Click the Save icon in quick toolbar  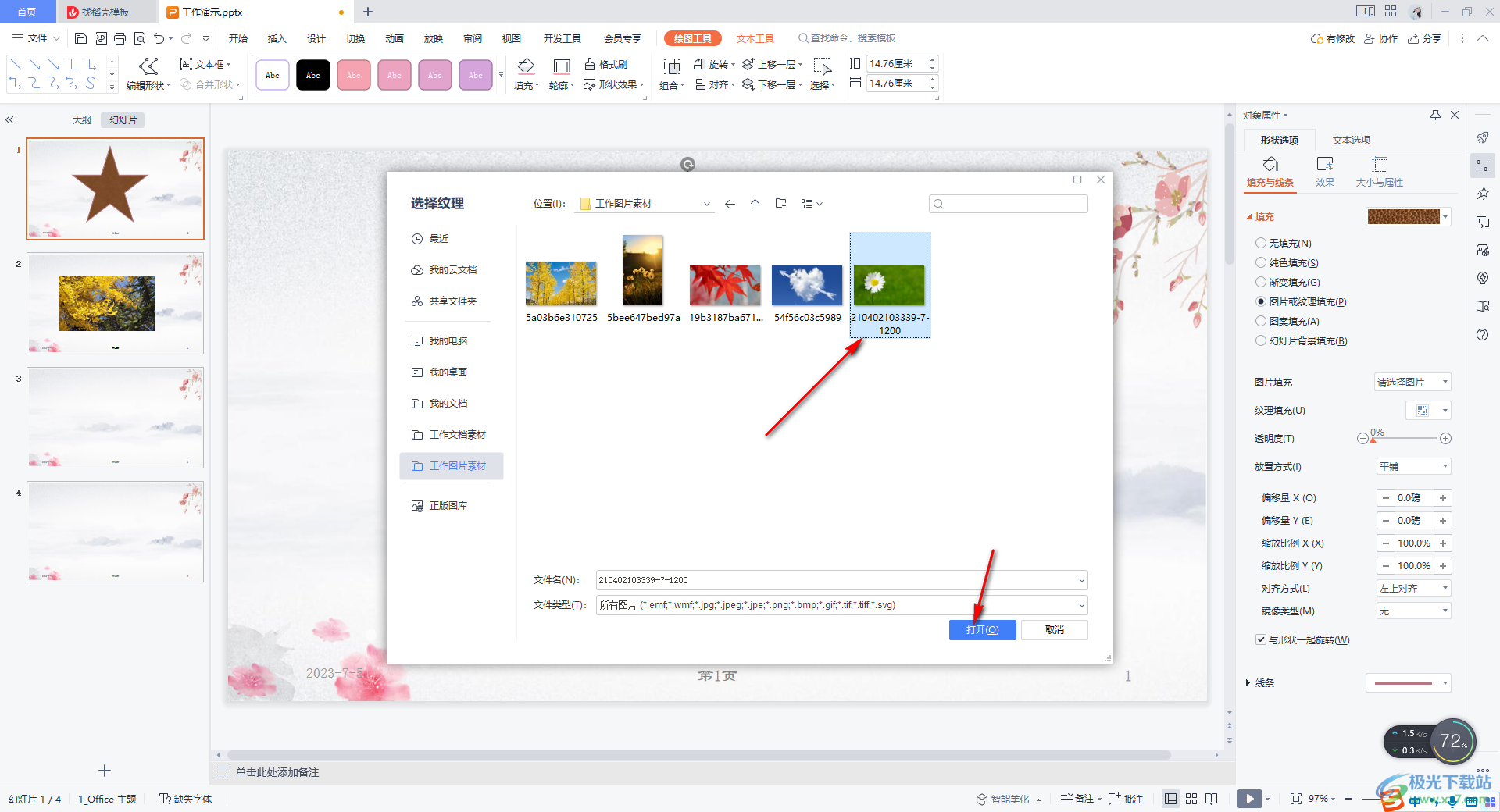(80, 38)
